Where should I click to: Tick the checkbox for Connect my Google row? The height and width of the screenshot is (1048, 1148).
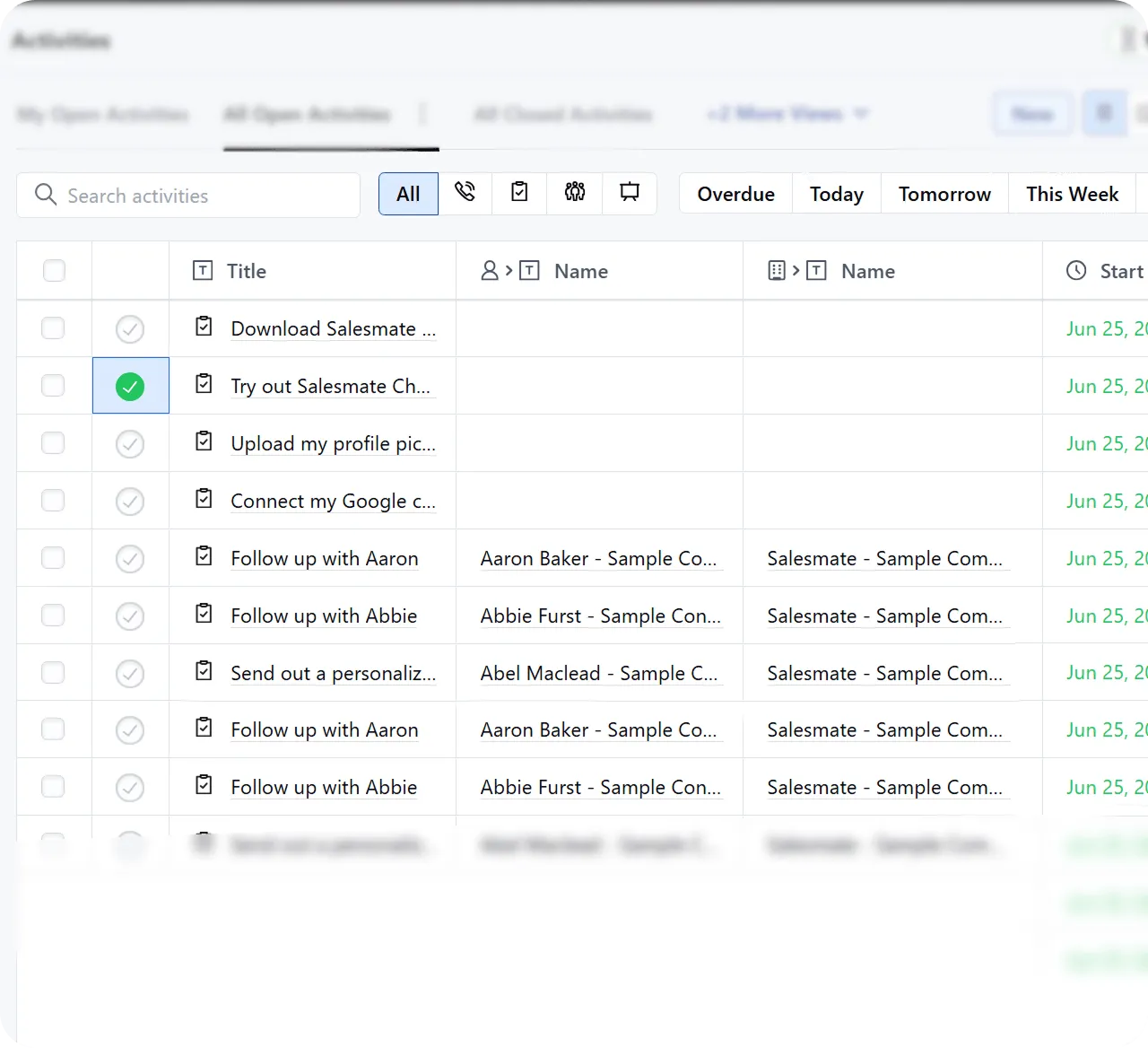click(x=53, y=501)
